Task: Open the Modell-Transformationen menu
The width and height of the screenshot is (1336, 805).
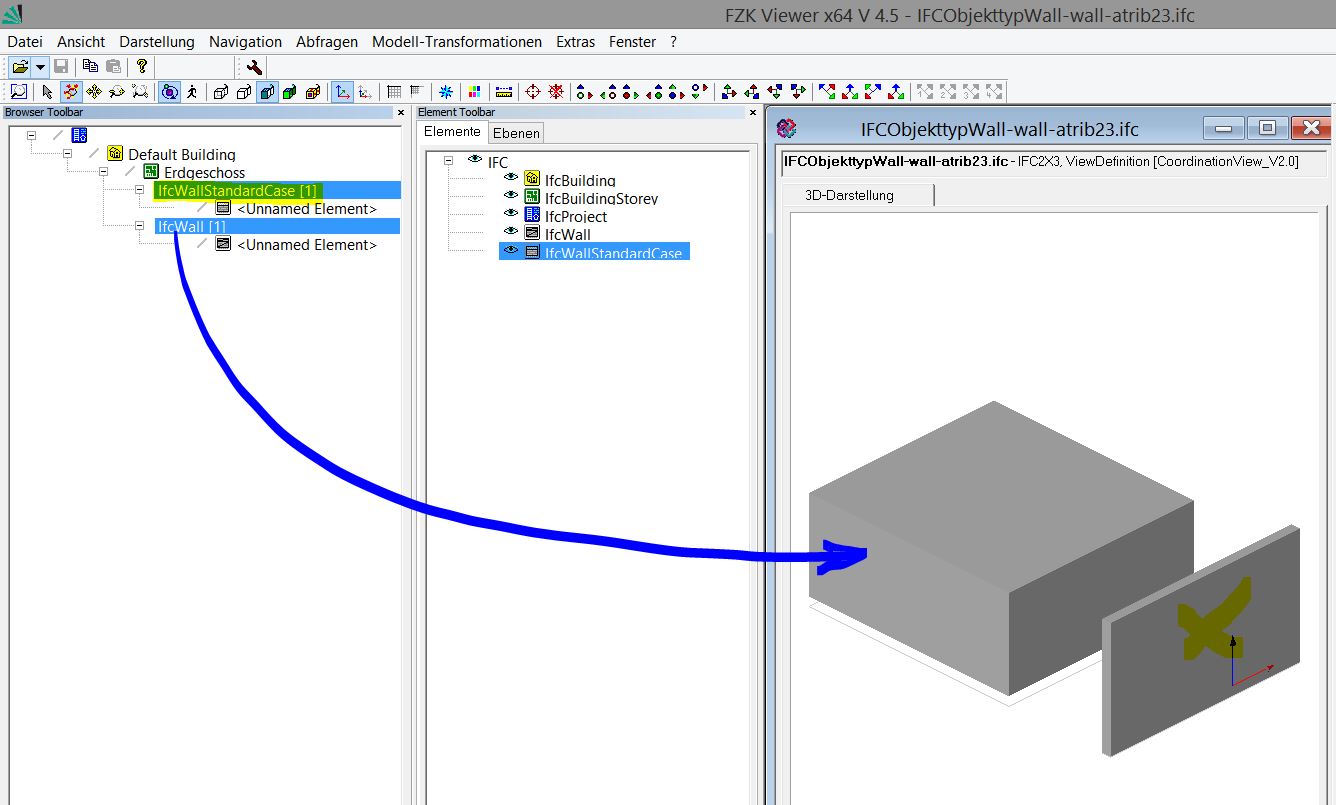Action: pyautogui.click(x=456, y=42)
